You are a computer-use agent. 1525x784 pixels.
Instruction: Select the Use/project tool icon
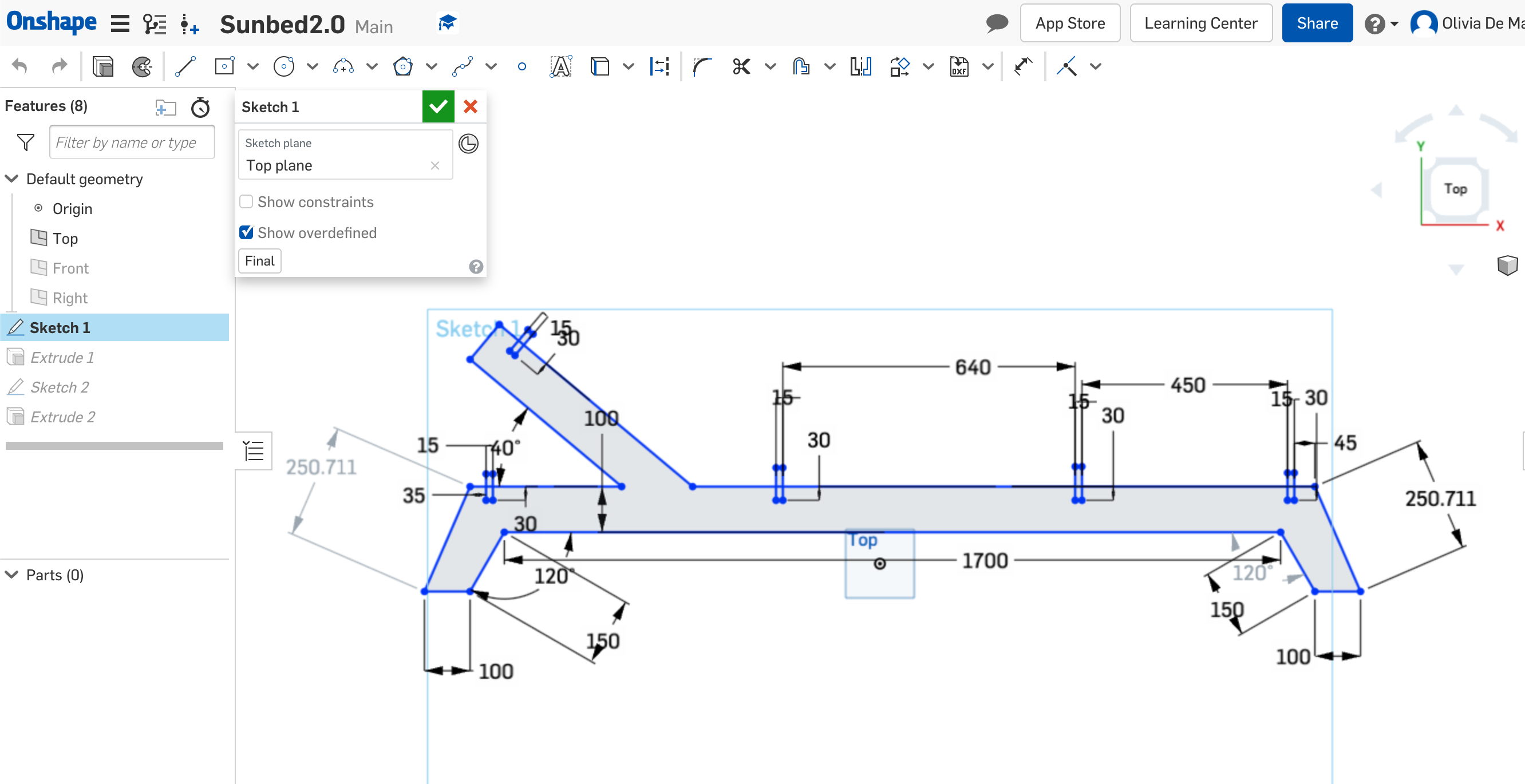(600, 66)
